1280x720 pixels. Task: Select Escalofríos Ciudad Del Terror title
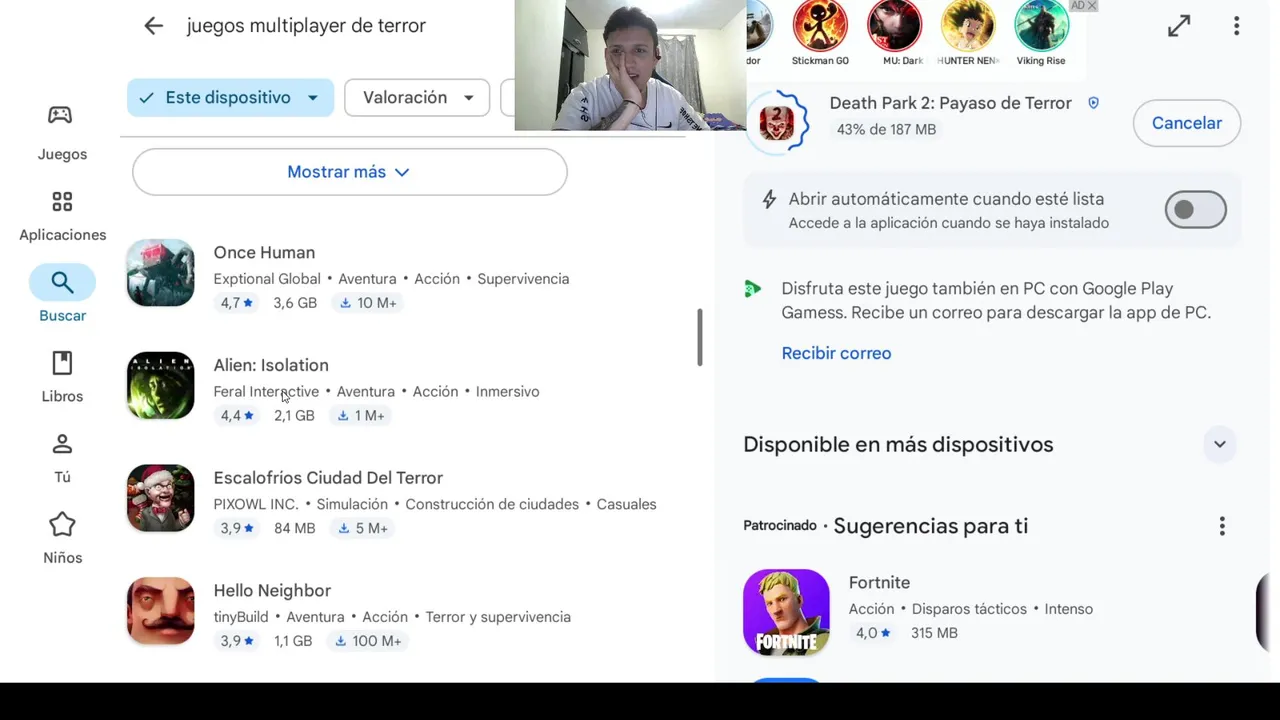click(x=328, y=478)
